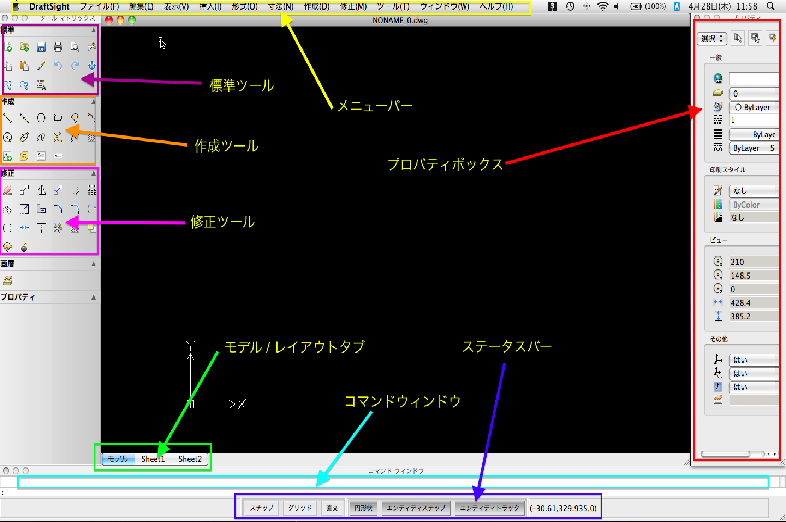Switch to the Sheet1 tab

tap(153, 459)
